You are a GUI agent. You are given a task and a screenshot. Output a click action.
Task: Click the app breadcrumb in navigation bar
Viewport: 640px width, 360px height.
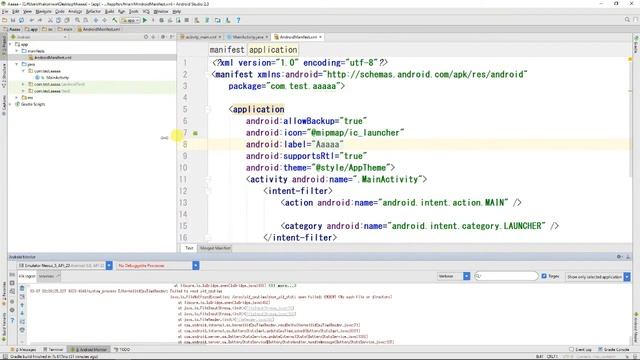[31, 29]
